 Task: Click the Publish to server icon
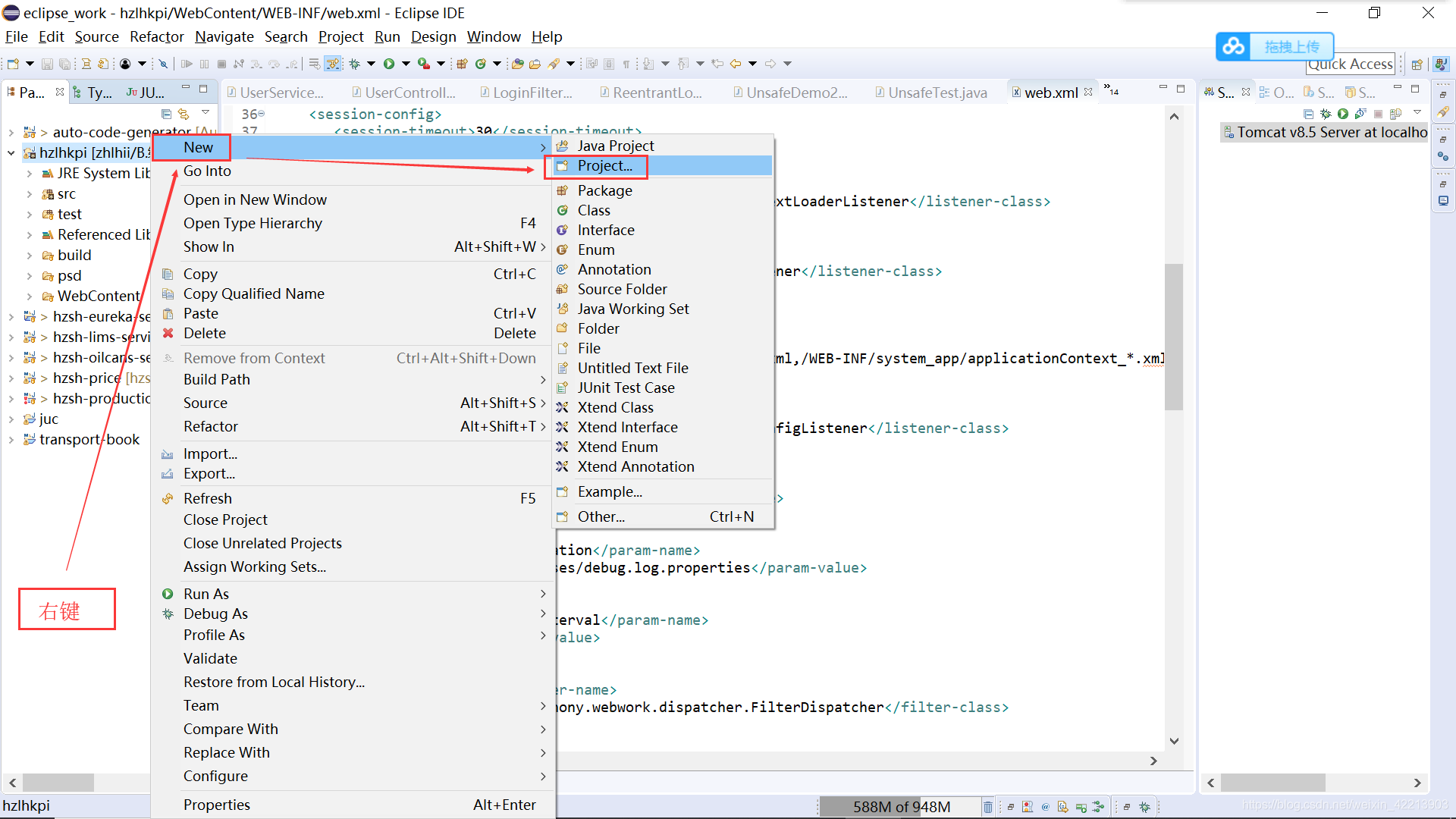pos(1395,114)
